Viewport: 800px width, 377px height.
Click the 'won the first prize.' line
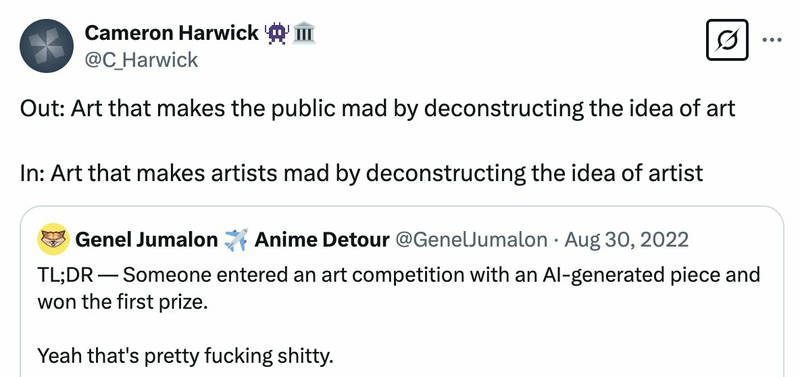coord(122,303)
